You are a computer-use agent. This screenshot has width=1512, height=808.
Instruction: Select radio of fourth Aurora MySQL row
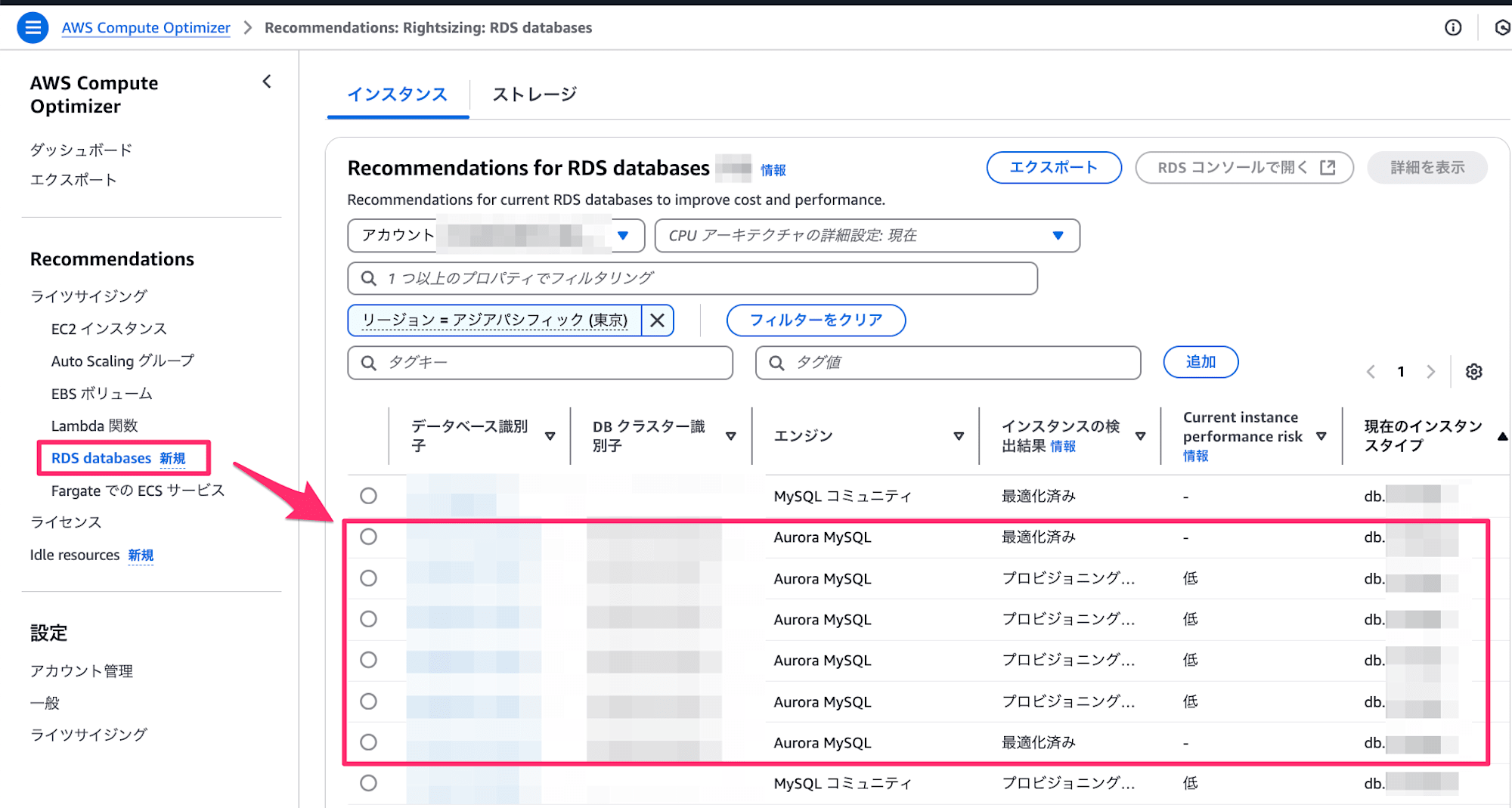coord(368,660)
